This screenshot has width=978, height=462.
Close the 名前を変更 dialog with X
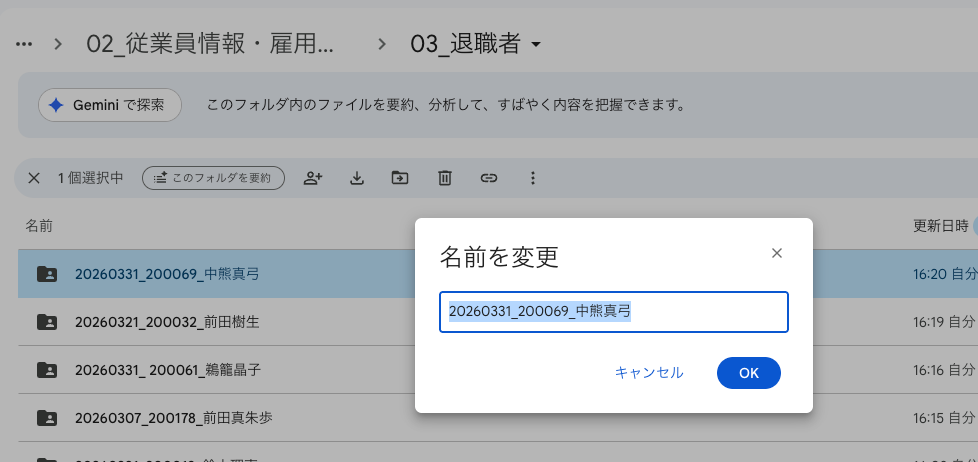click(777, 253)
